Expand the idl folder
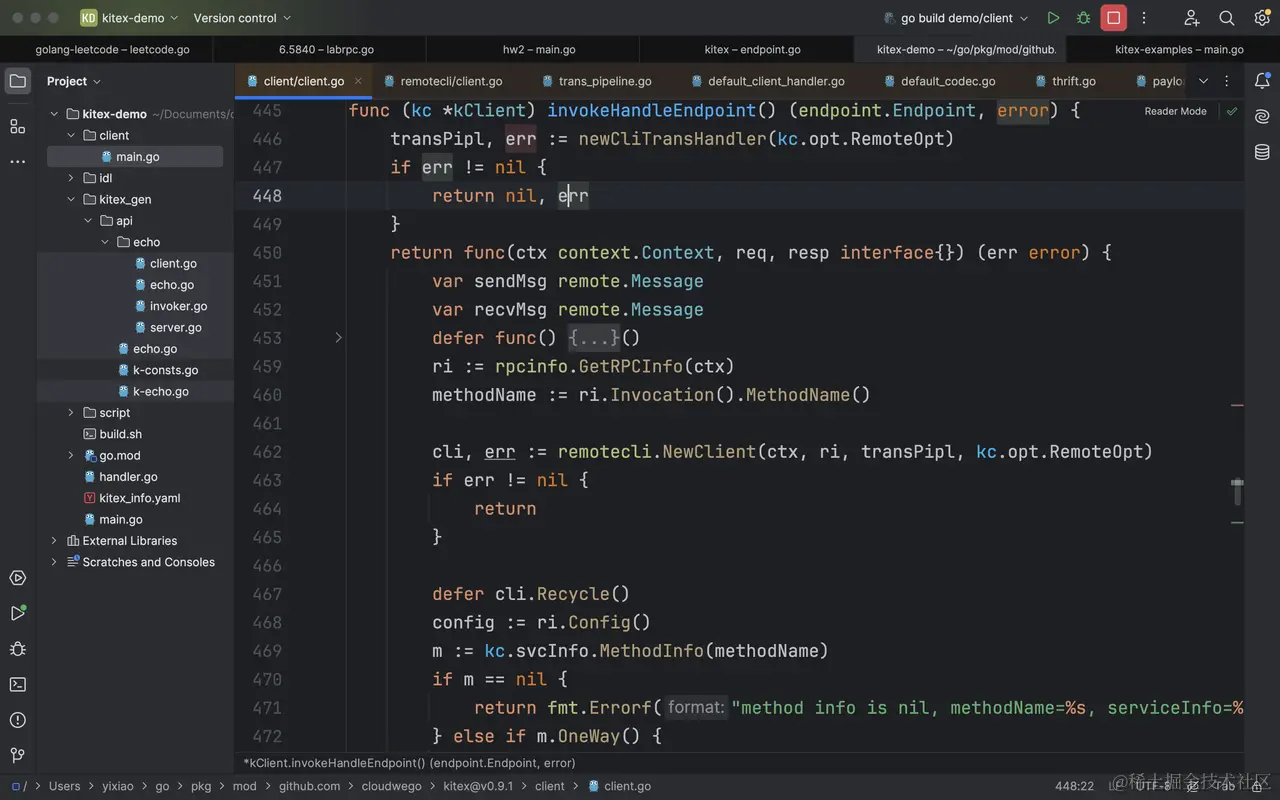Screen dimensions: 1280x800 click(x=71, y=178)
